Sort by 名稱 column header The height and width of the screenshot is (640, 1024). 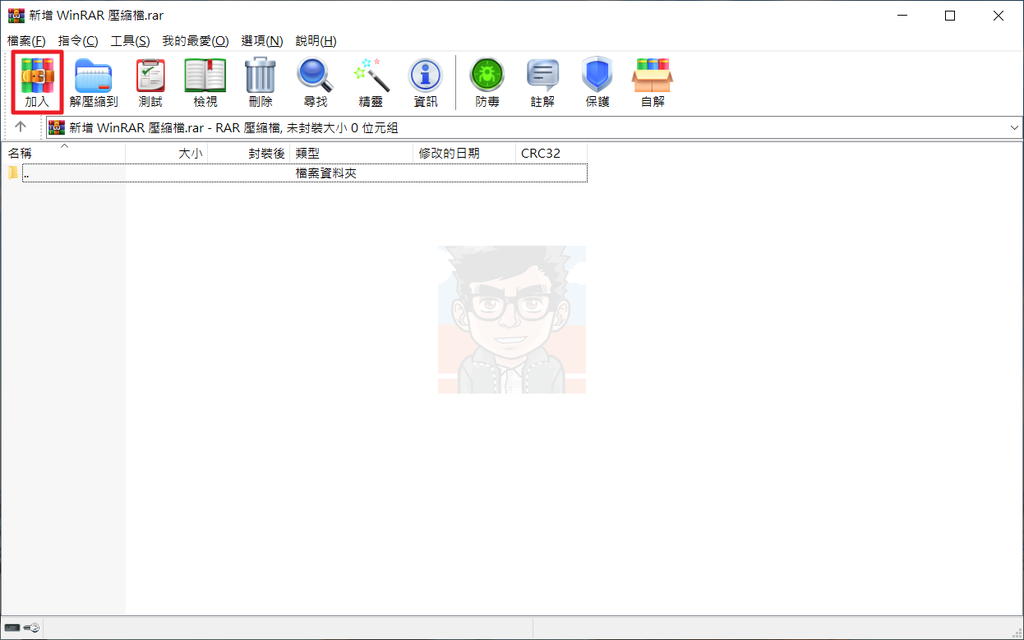pyautogui.click(x=63, y=153)
